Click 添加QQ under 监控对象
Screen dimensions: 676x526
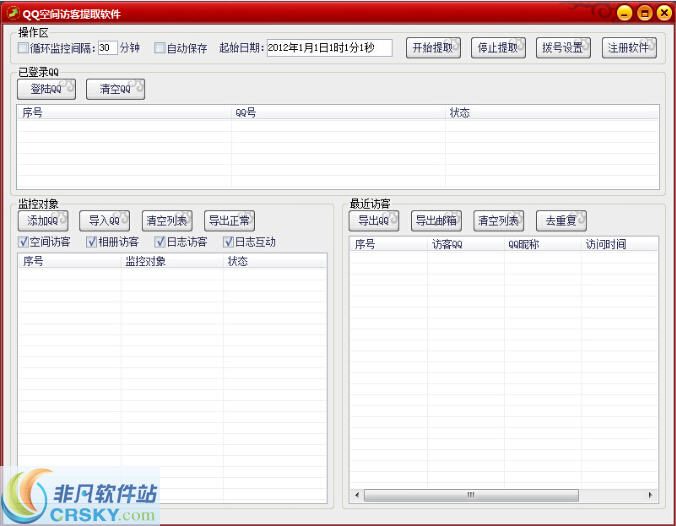point(43,221)
